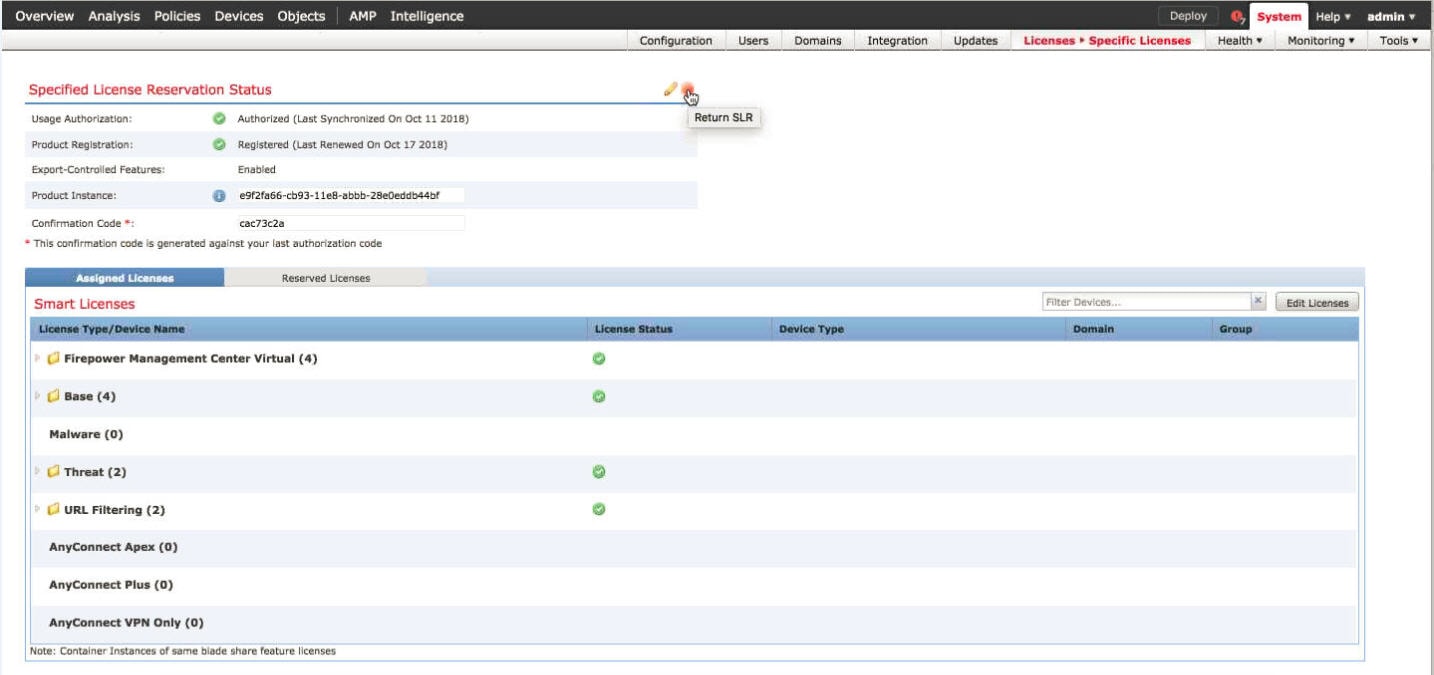Viewport: 1434px width, 675px height.
Task: Open the admin user dropdown
Action: tap(1392, 17)
